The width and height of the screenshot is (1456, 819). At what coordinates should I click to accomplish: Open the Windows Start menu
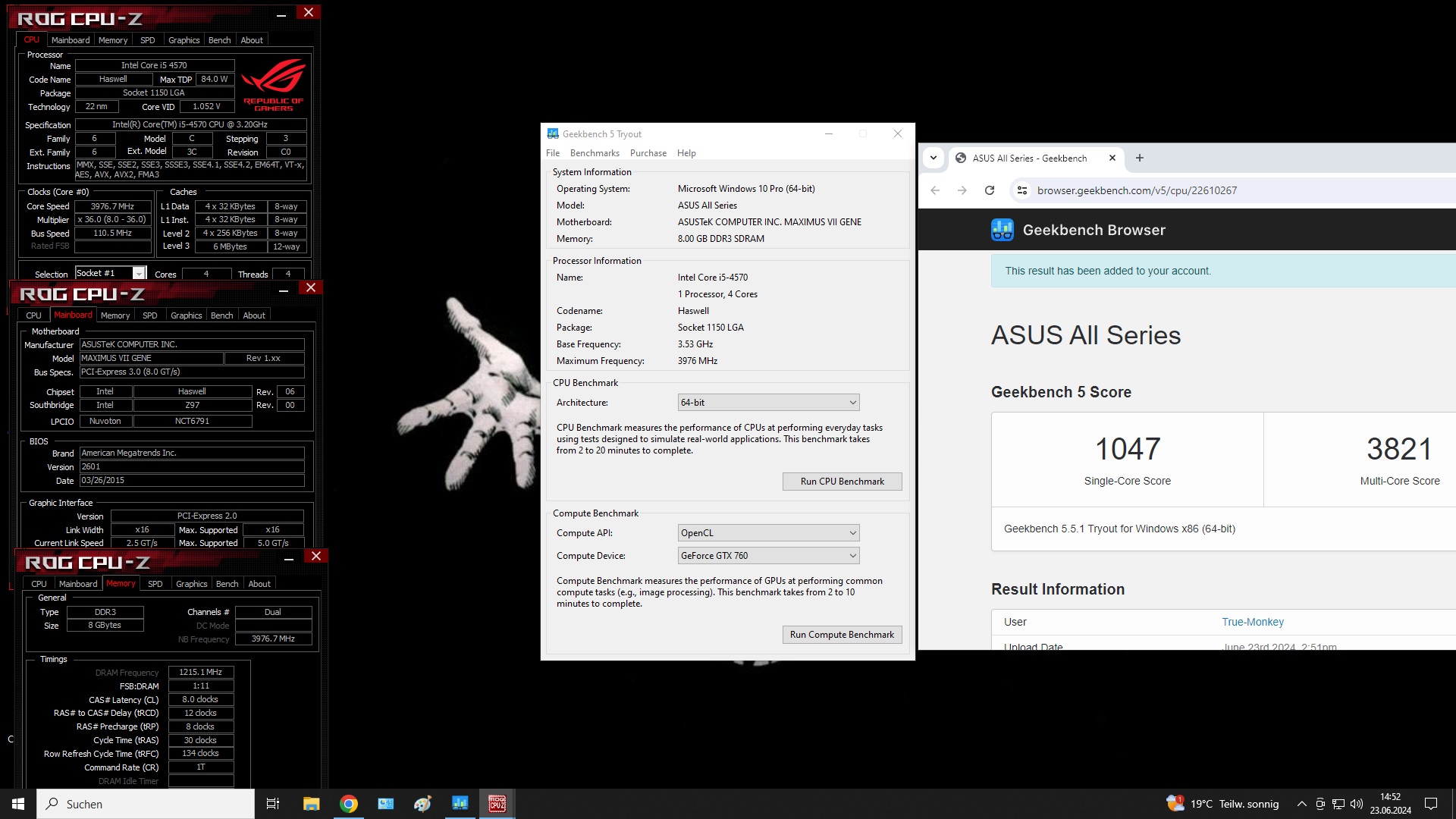coord(18,804)
